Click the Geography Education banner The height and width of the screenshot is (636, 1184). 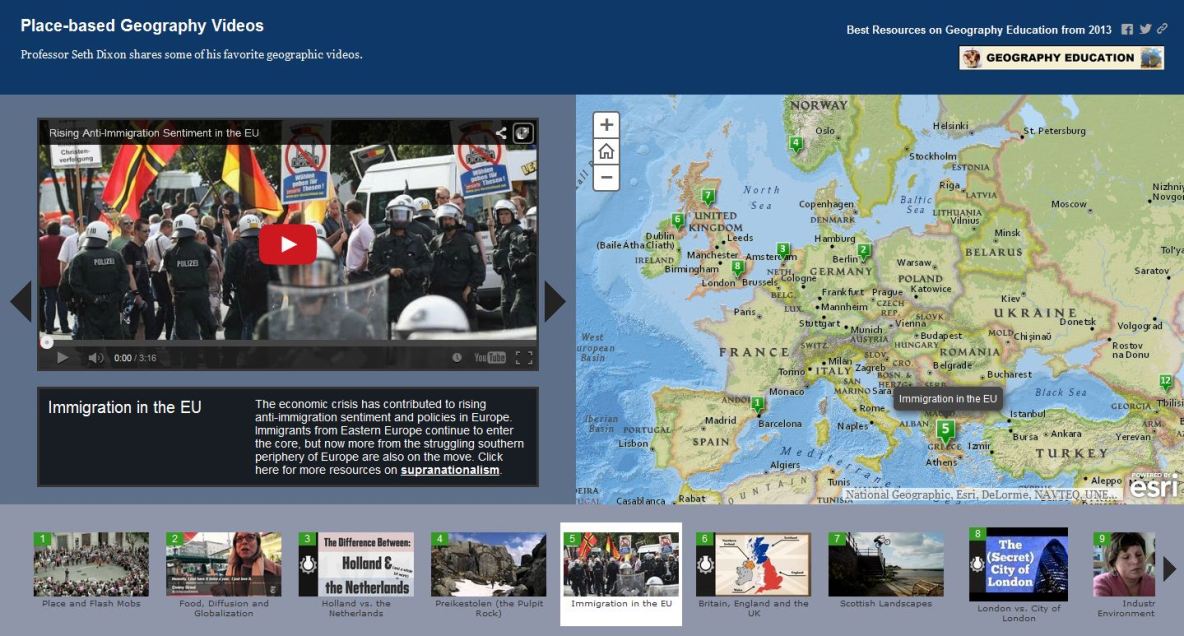click(x=1059, y=57)
